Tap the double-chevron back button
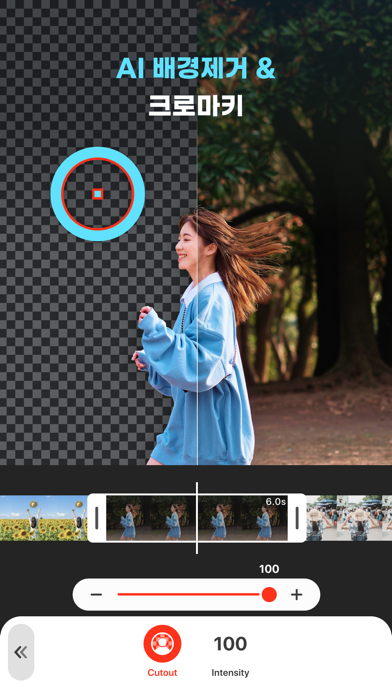Screen dimensions: 392x696 click(21, 652)
